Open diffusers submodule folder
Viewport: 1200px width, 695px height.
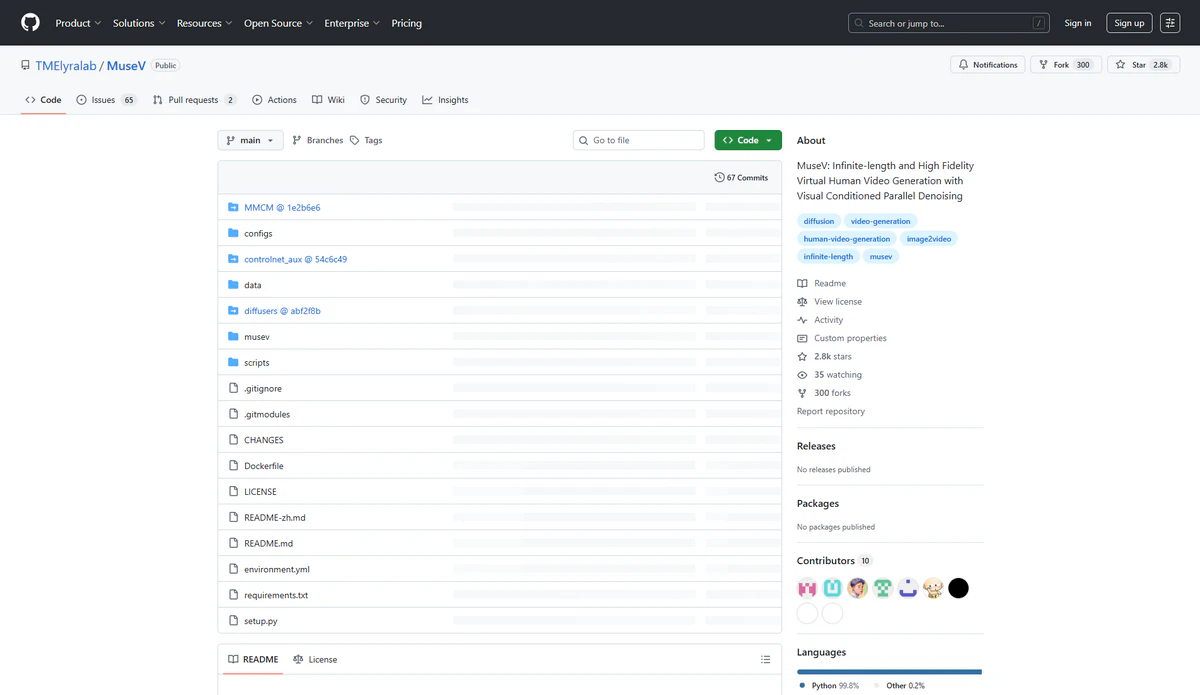(282, 311)
